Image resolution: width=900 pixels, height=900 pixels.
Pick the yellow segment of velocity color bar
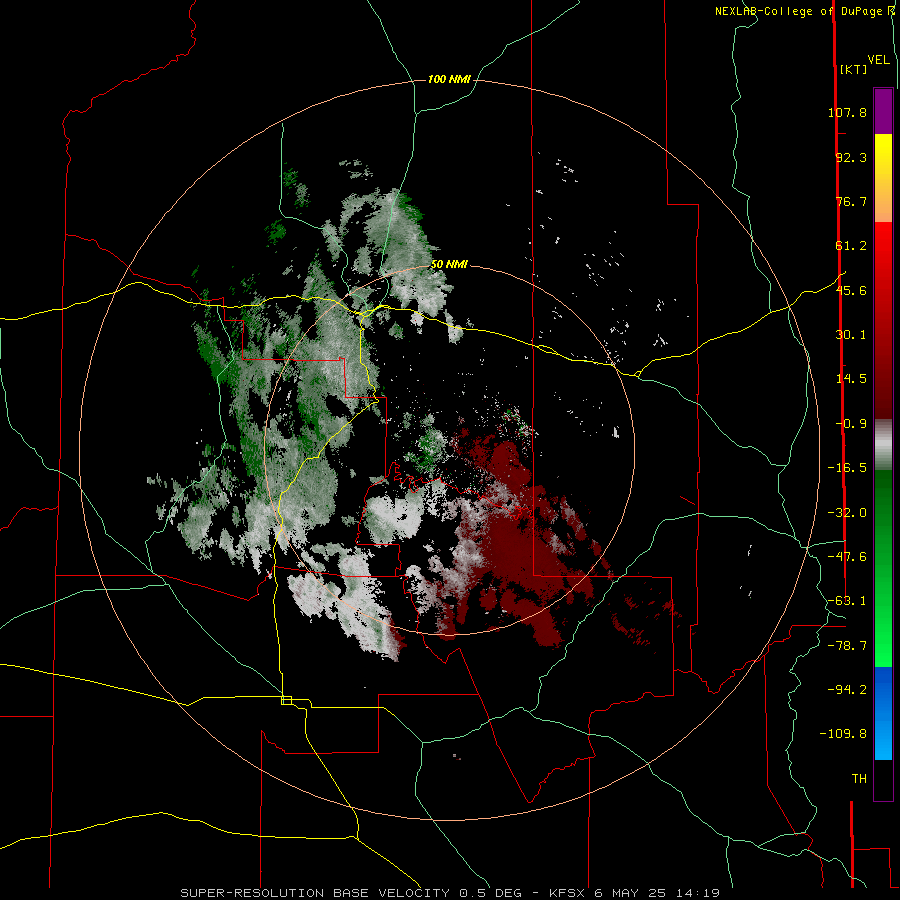tap(883, 177)
